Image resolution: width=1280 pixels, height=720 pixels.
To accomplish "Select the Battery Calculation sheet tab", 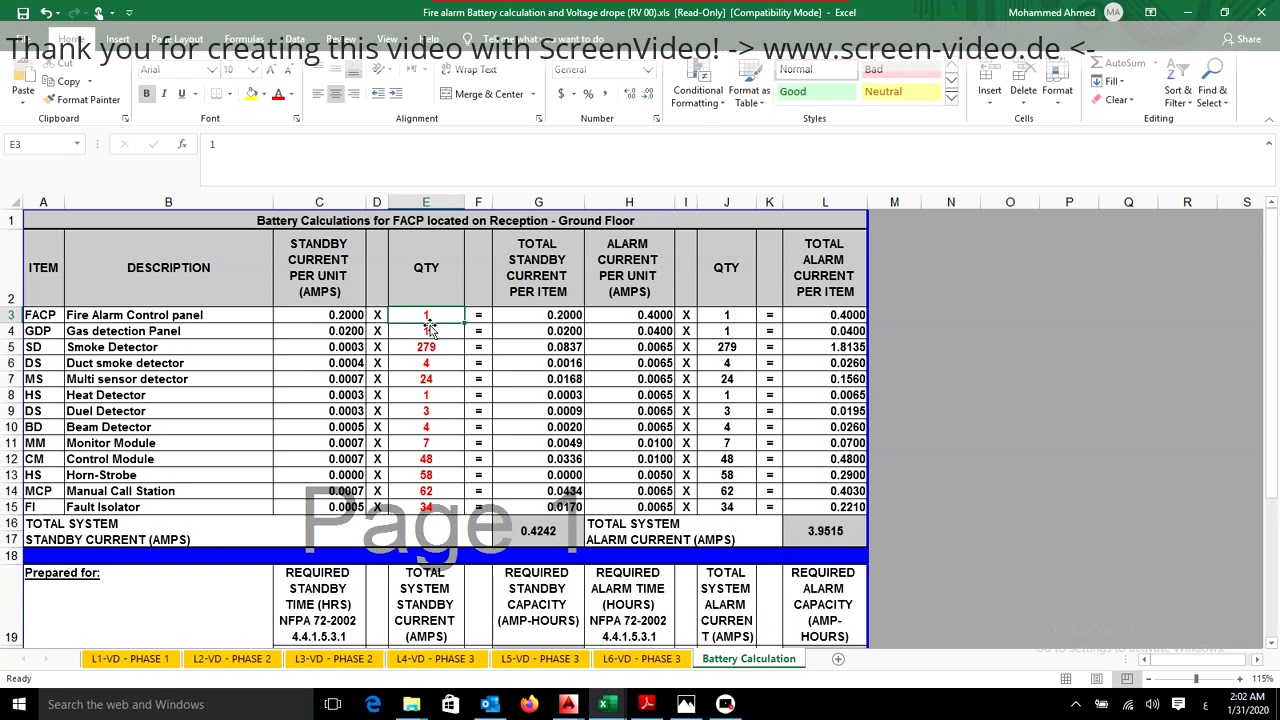I will click(x=749, y=659).
